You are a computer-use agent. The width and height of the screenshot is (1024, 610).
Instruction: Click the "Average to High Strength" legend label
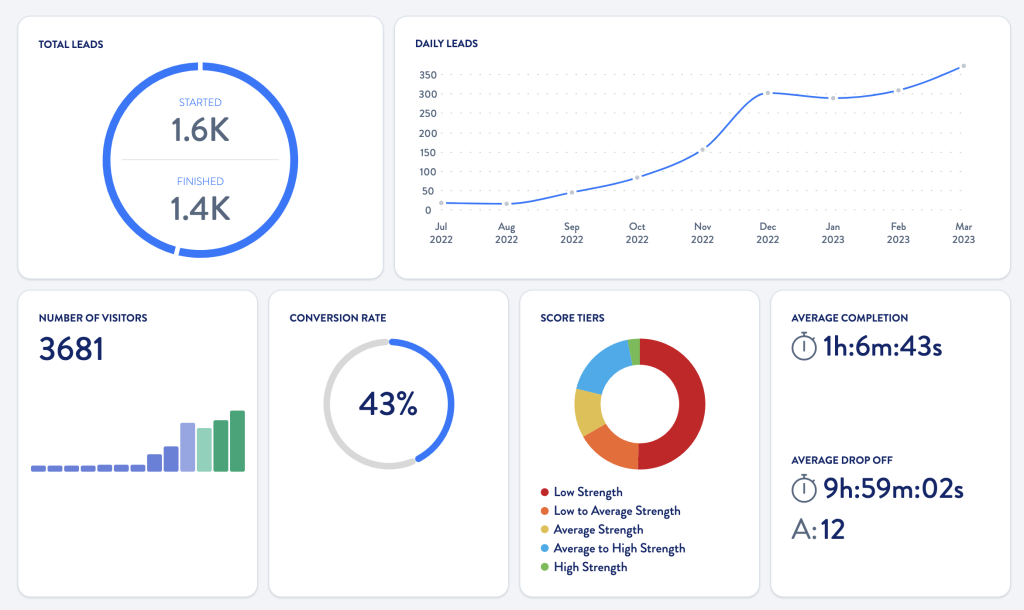tap(620, 549)
